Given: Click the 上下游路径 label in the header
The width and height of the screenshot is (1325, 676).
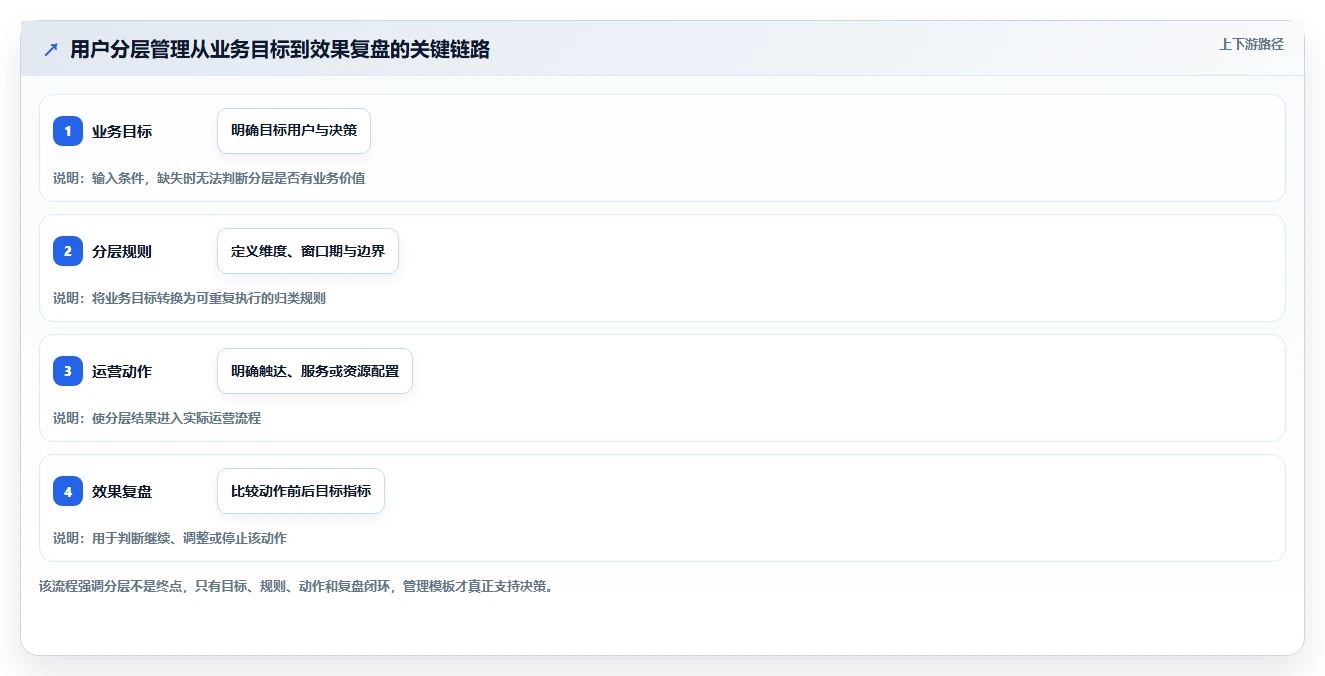Looking at the screenshot, I should (x=1251, y=44).
